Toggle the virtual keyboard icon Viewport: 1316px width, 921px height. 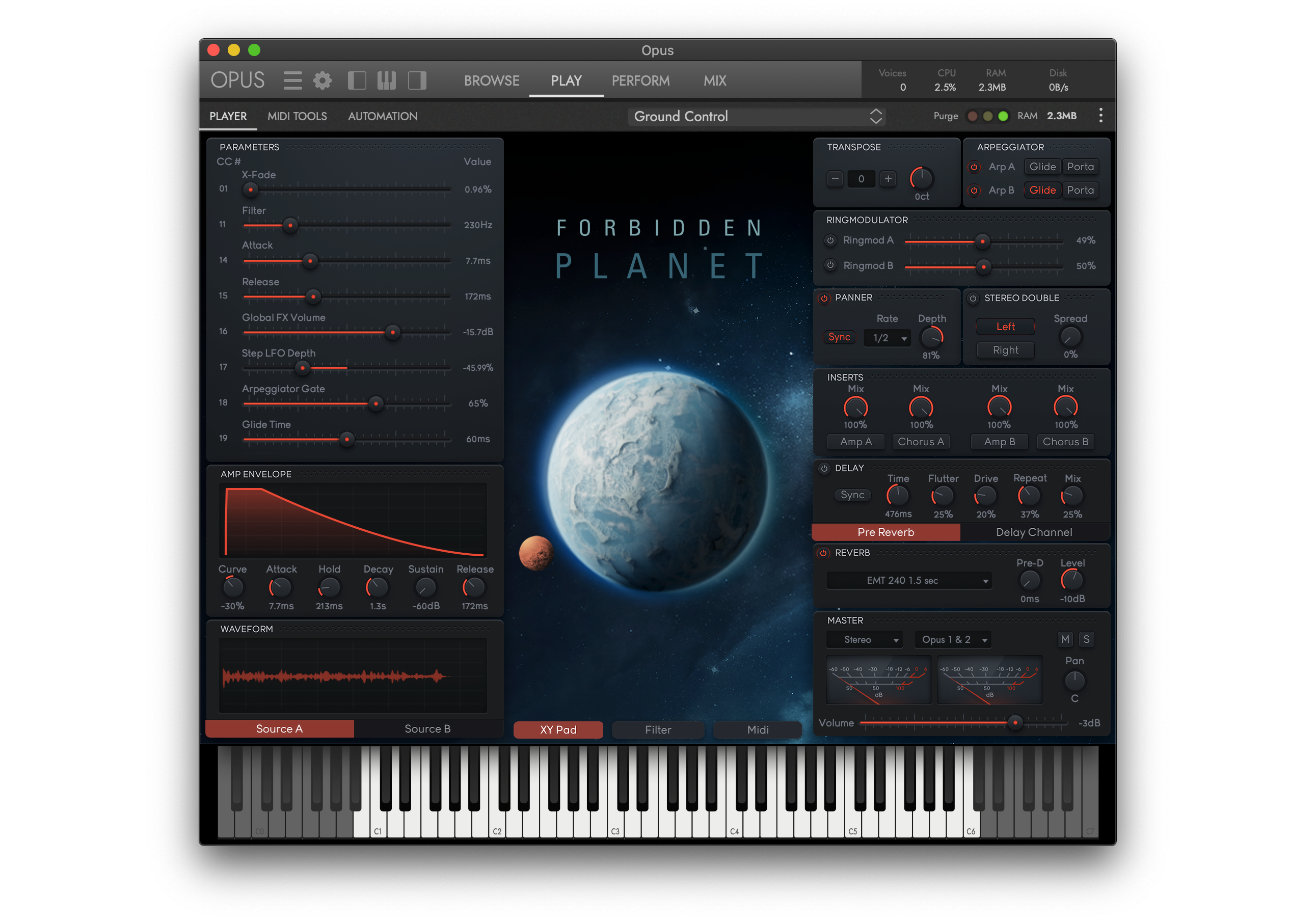point(387,80)
